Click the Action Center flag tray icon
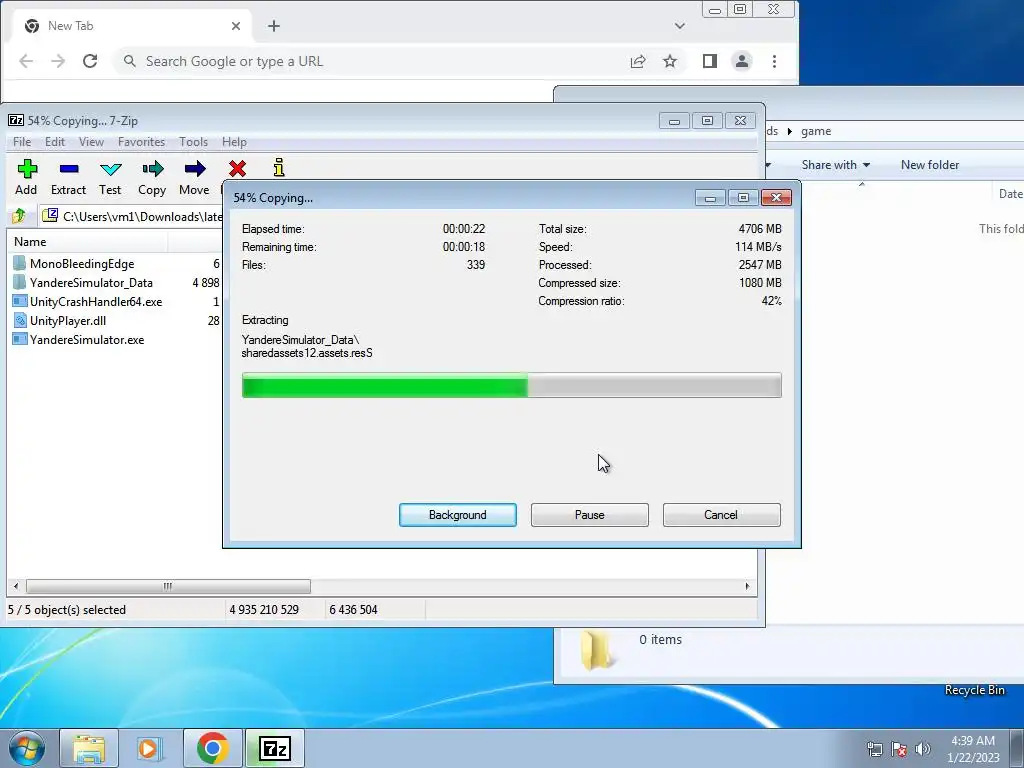This screenshot has width=1024, height=768. (899, 749)
